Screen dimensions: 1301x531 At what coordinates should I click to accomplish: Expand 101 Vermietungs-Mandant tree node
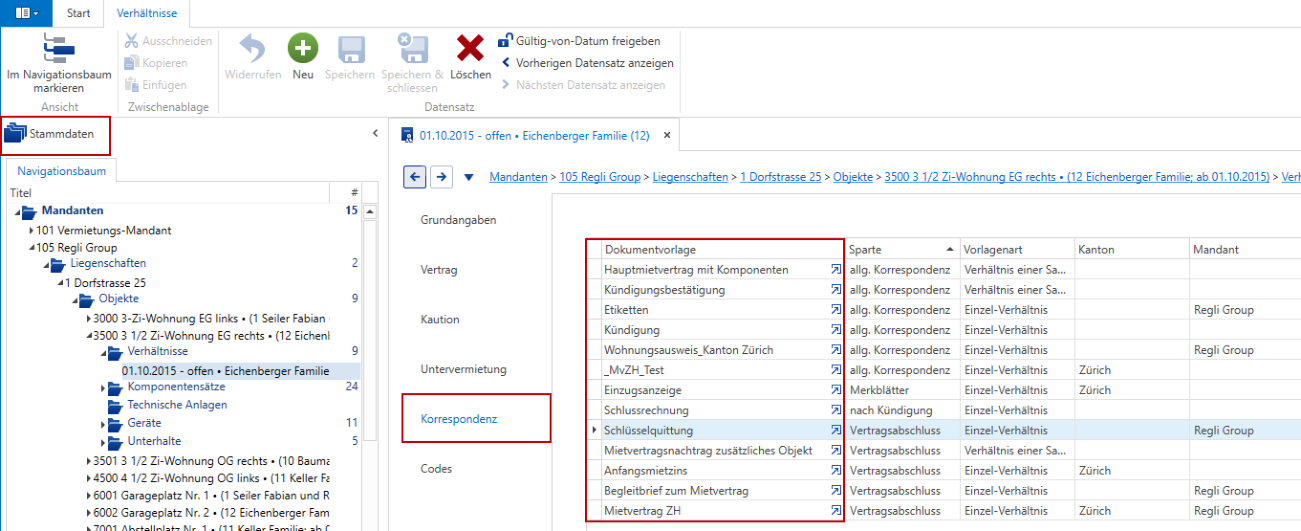coord(32,230)
